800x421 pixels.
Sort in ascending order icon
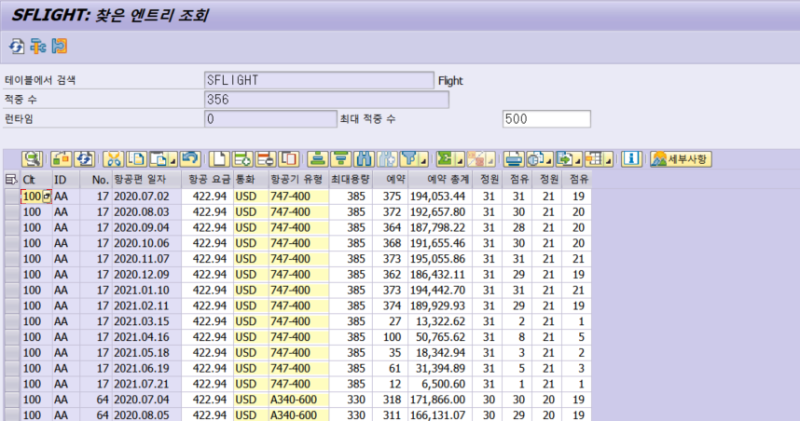[318, 159]
